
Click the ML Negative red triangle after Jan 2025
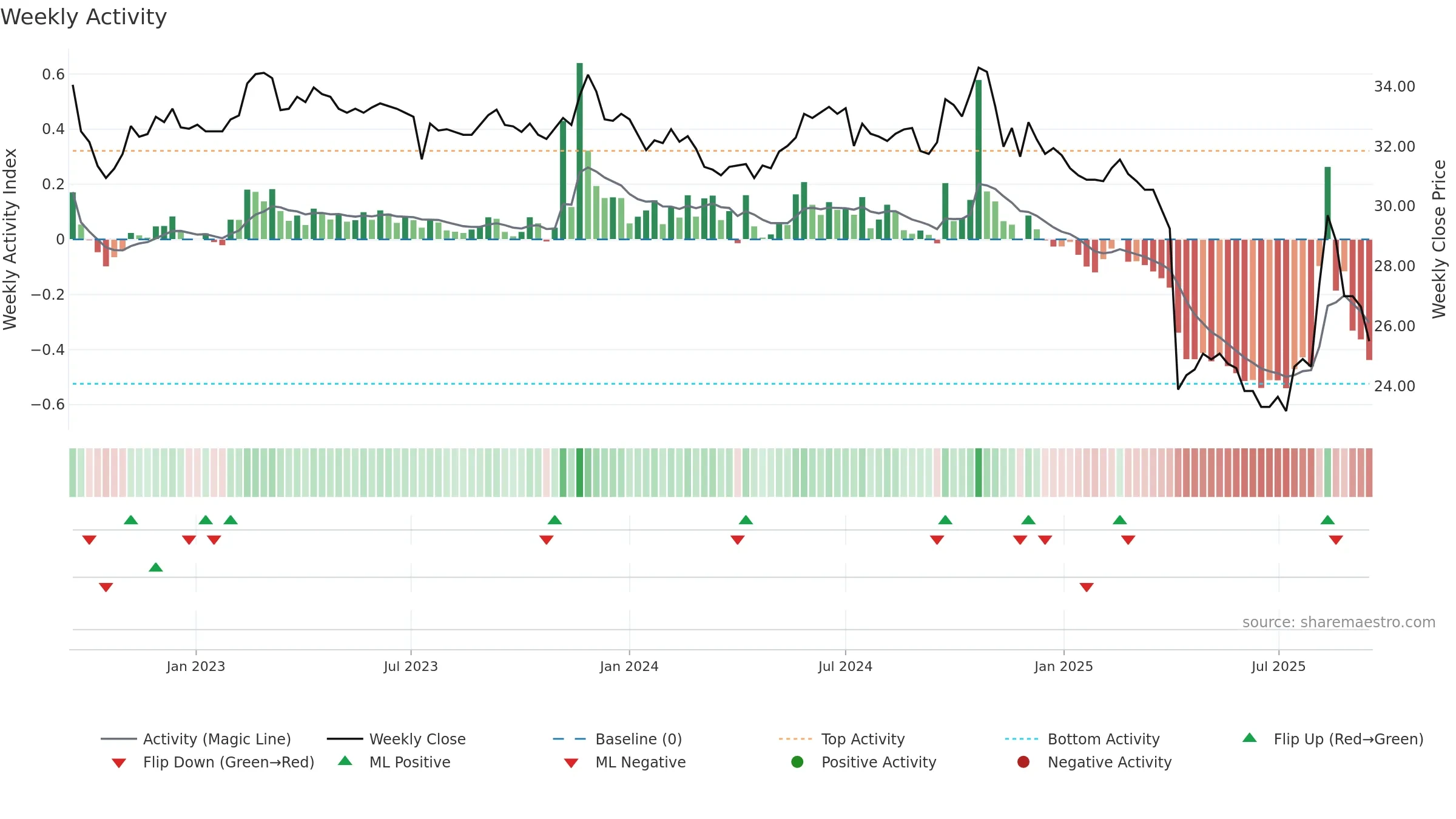click(1087, 587)
